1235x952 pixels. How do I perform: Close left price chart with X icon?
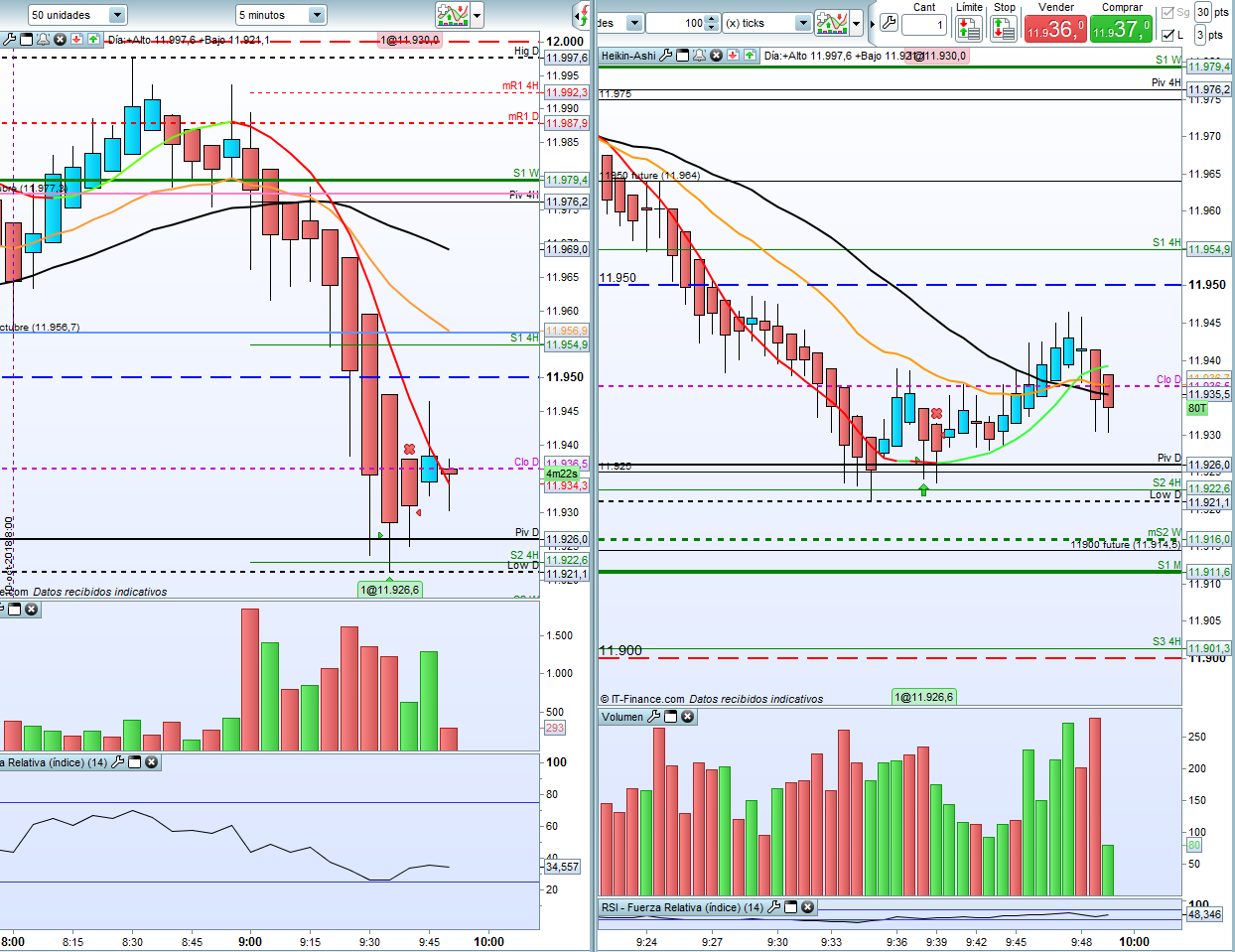pyautogui.click(x=60, y=40)
